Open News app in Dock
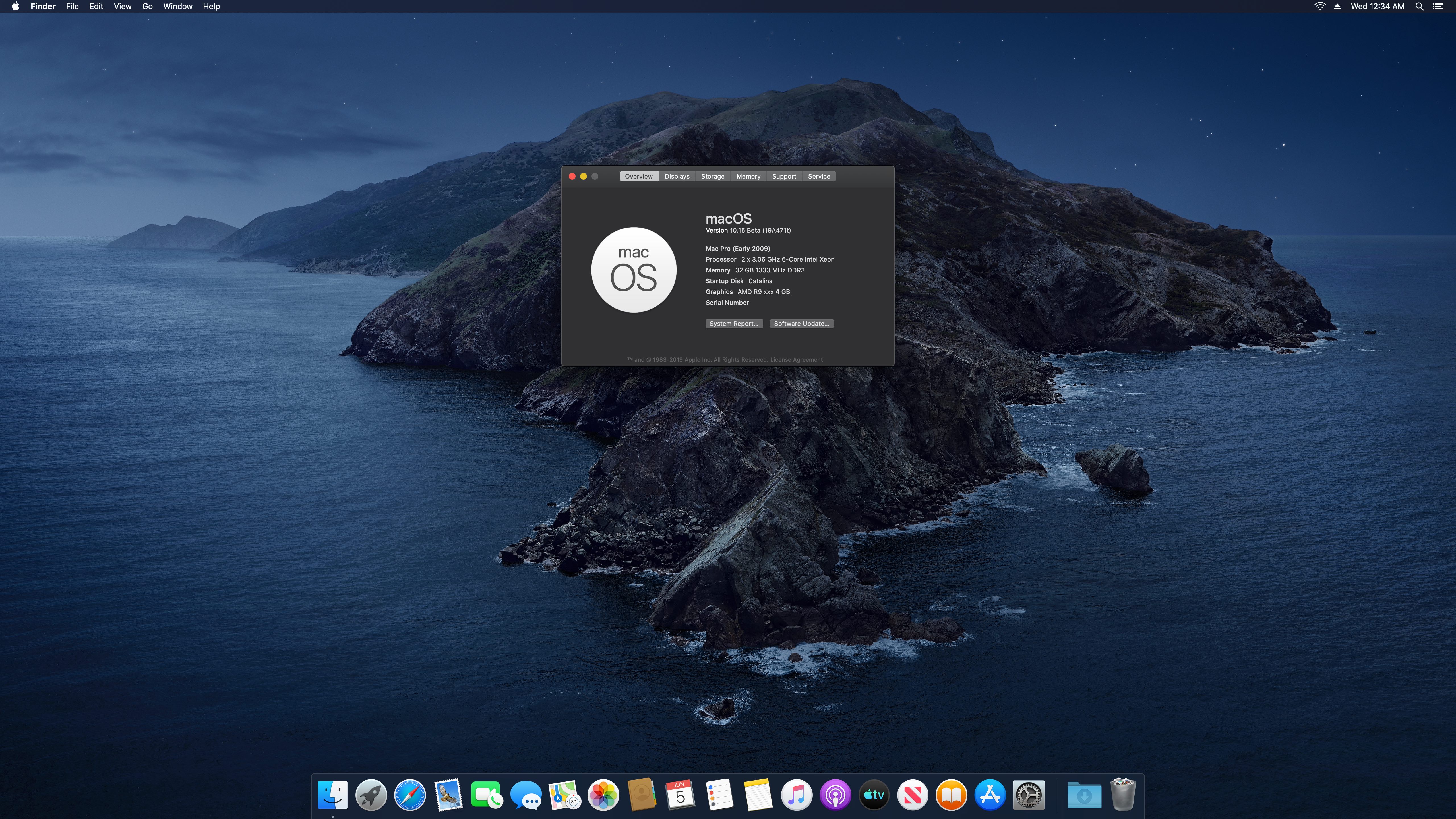Viewport: 1456px width, 819px height. 913,795
